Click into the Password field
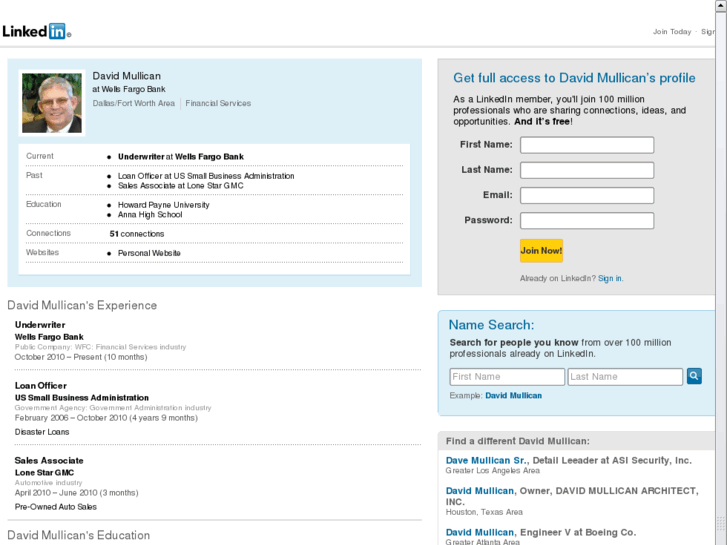Viewport: 727px width, 545px height. [x=587, y=220]
